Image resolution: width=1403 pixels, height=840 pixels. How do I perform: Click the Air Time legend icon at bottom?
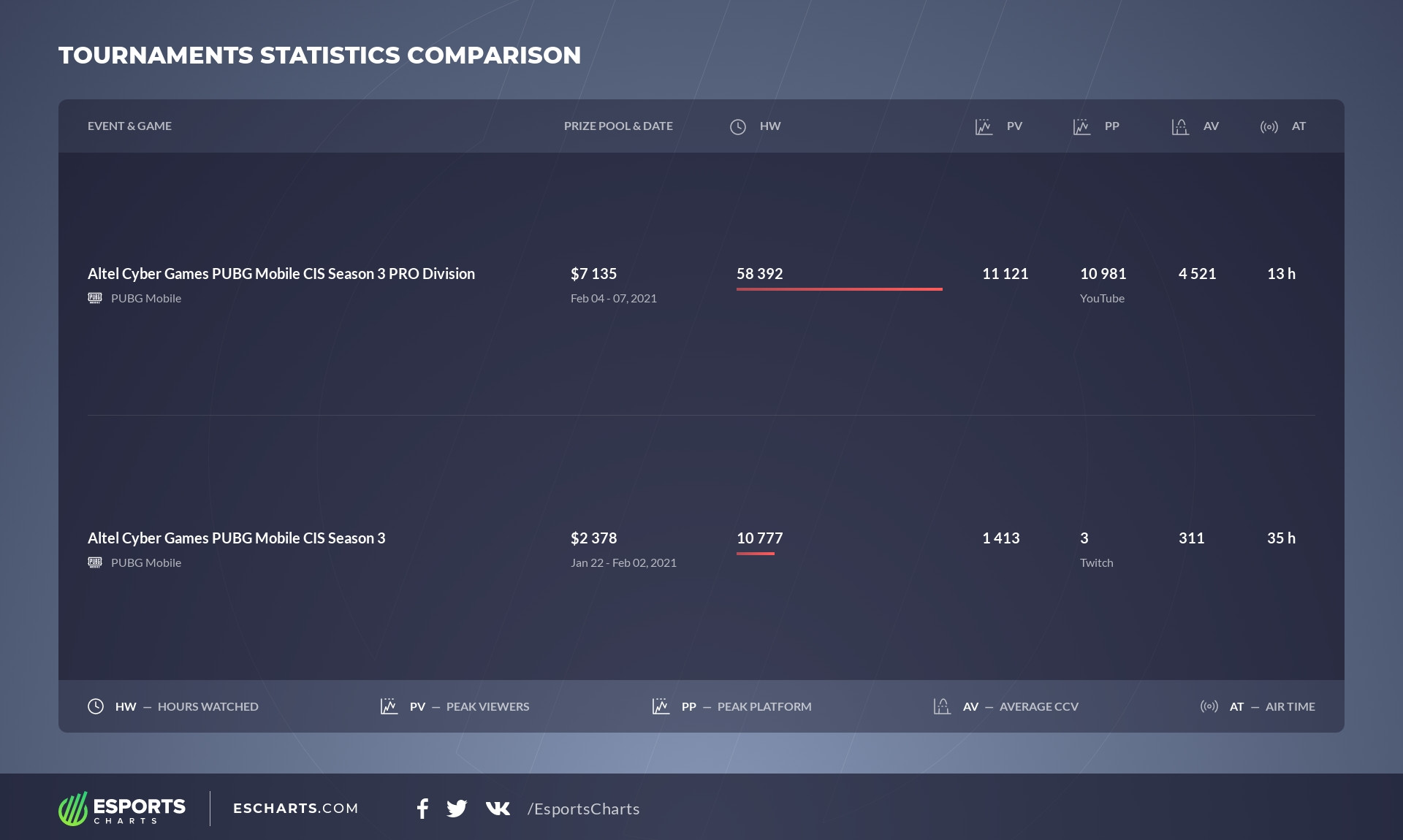point(1209,706)
